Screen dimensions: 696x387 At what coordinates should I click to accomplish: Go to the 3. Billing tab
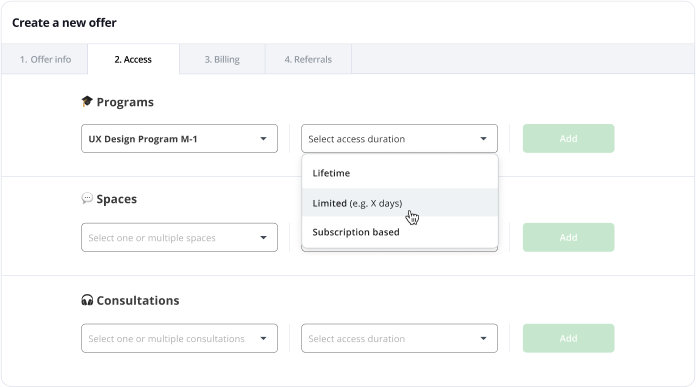(222, 59)
